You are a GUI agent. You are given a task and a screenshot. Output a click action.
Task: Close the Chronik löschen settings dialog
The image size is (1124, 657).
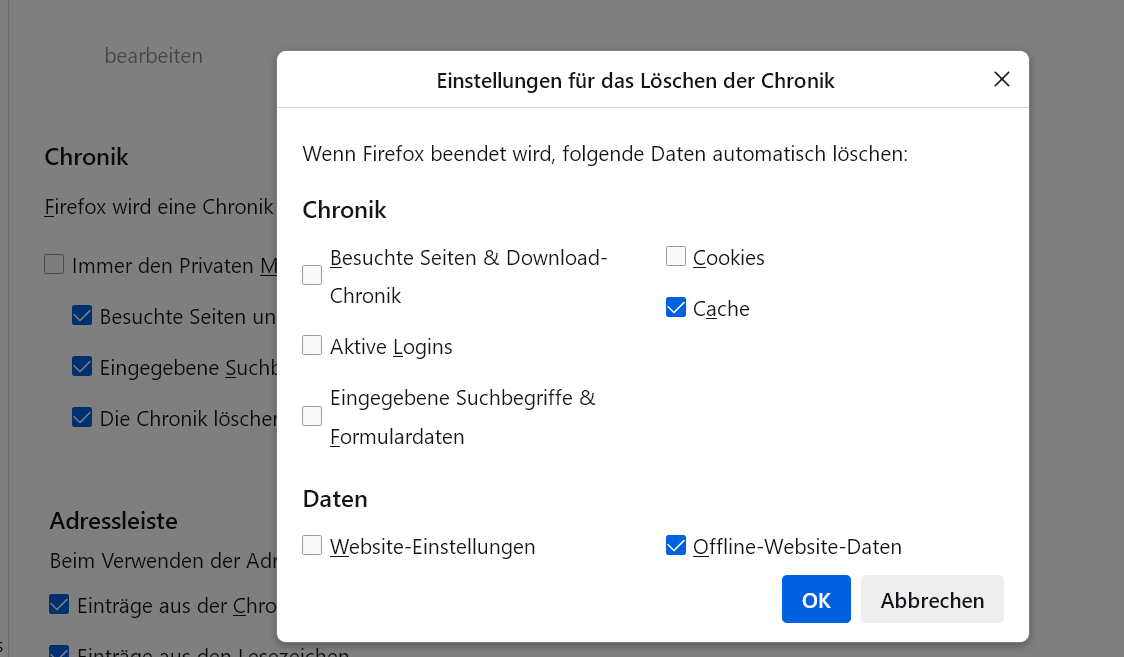(x=1001, y=79)
